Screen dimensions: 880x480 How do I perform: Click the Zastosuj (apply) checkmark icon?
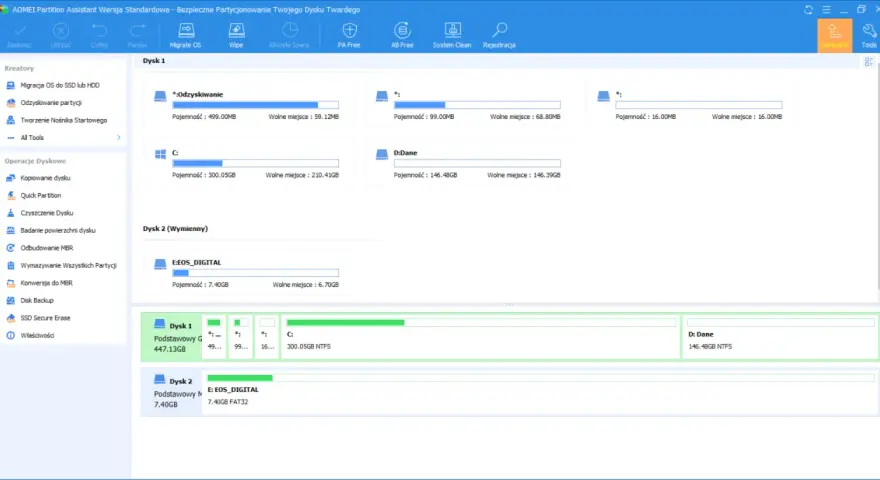click(19, 31)
